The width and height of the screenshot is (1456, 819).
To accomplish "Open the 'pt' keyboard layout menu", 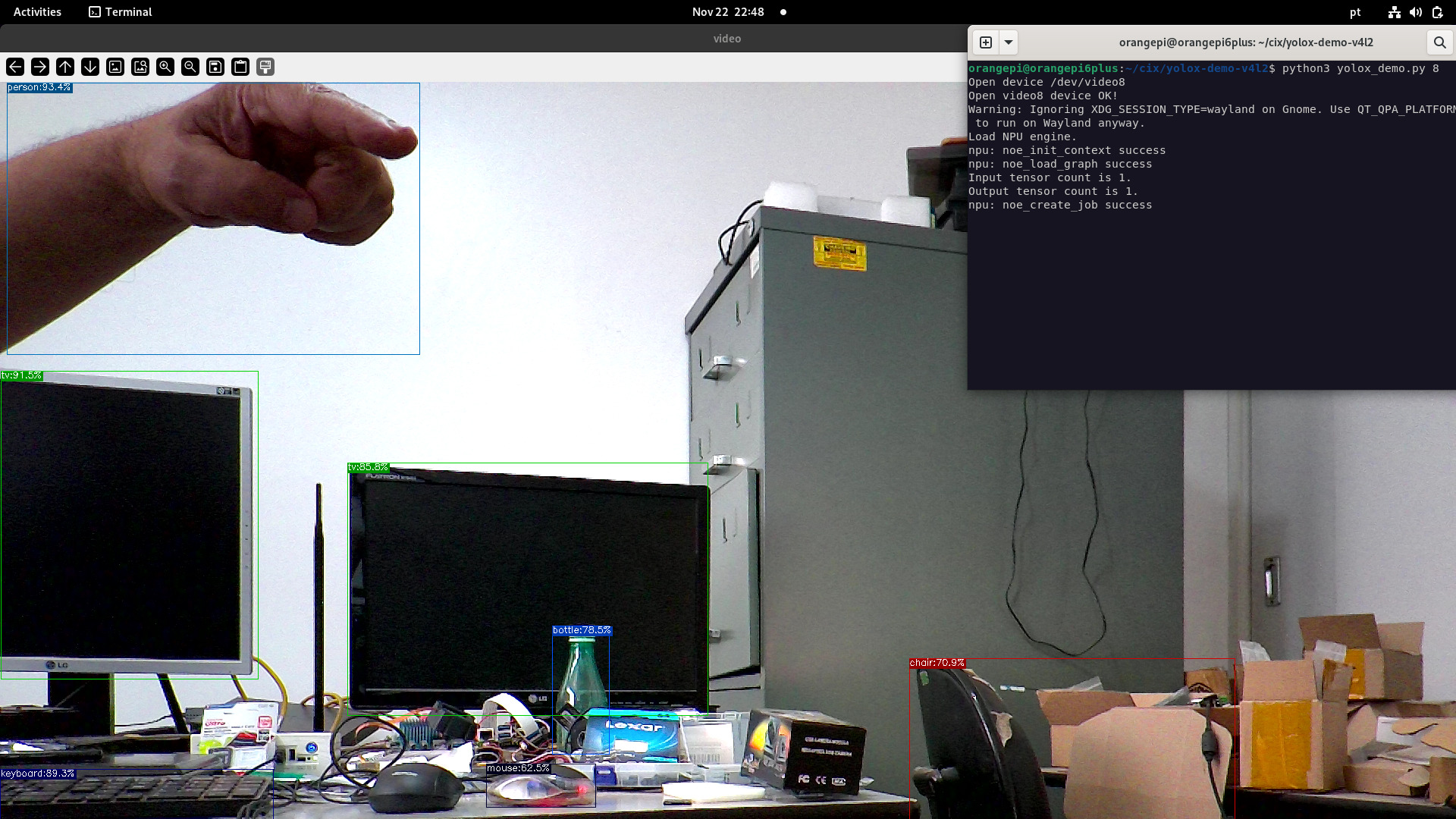I will (x=1355, y=12).
